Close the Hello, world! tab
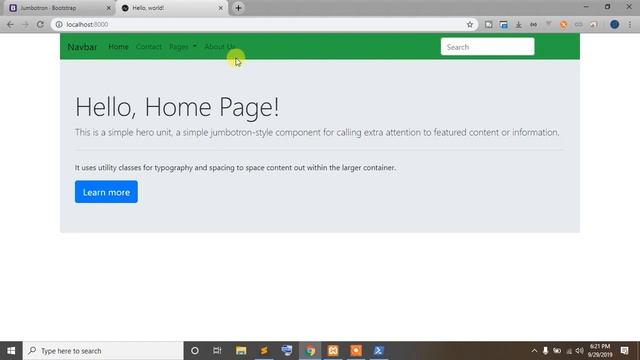 [220, 8]
